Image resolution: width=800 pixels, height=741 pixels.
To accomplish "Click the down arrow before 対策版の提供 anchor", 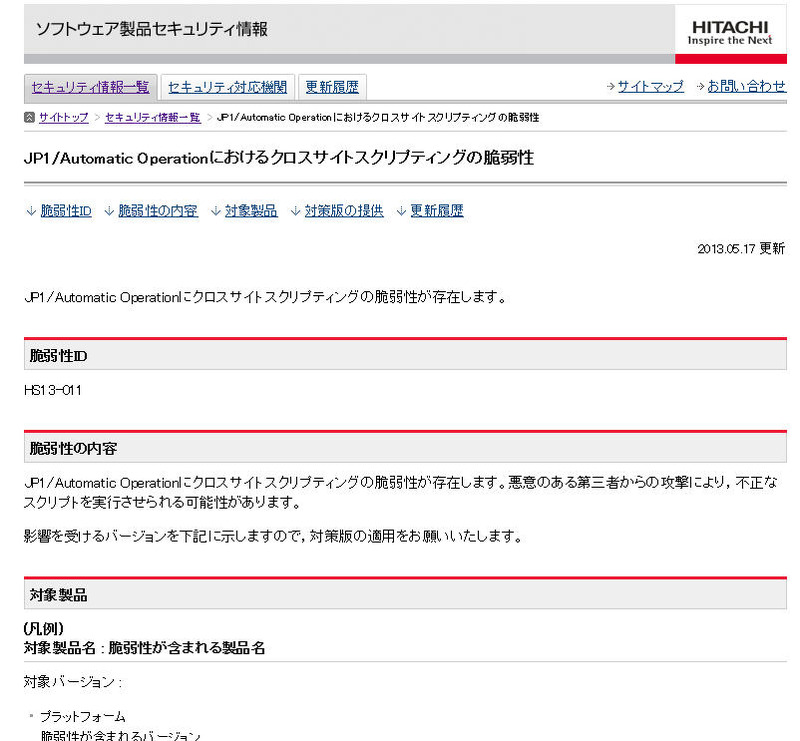I will click(295, 211).
